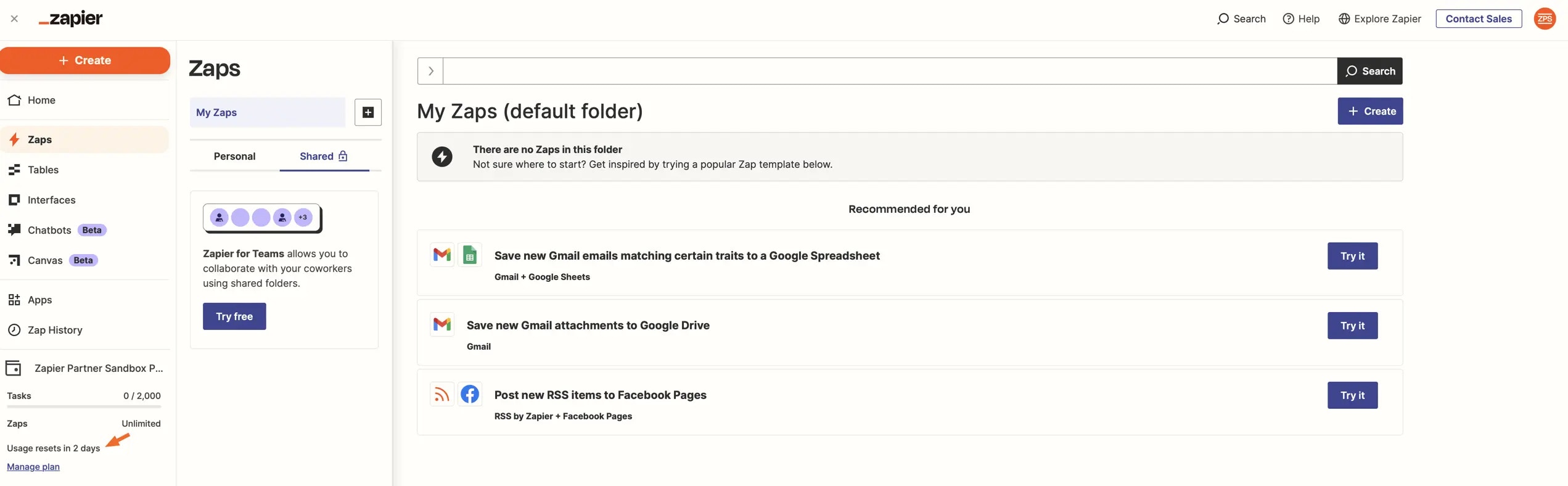Click the Chatbots icon
Viewport: 1568px width, 486px height.
click(x=14, y=230)
